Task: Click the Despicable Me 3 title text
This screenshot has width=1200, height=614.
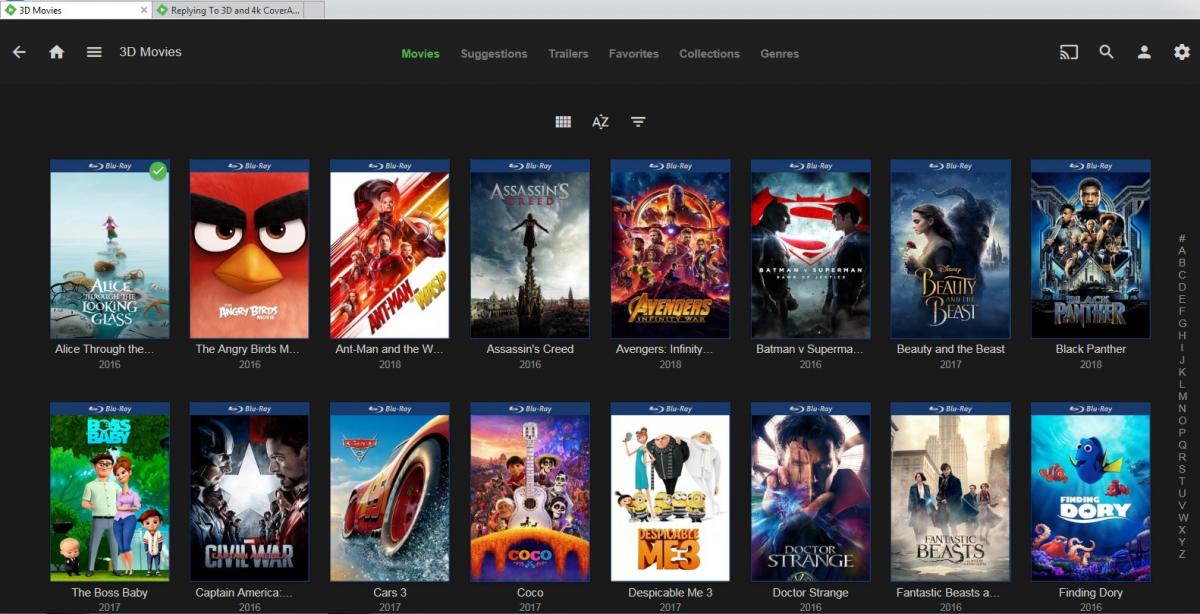Action: [x=670, y=593]
